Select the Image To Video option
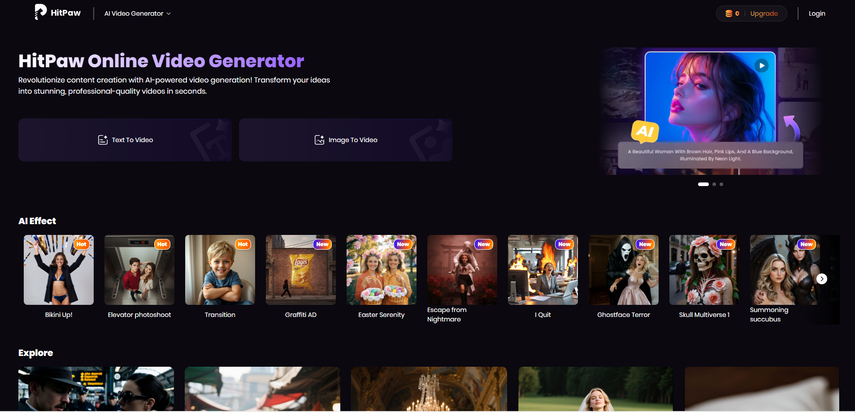 coord(346,140)
